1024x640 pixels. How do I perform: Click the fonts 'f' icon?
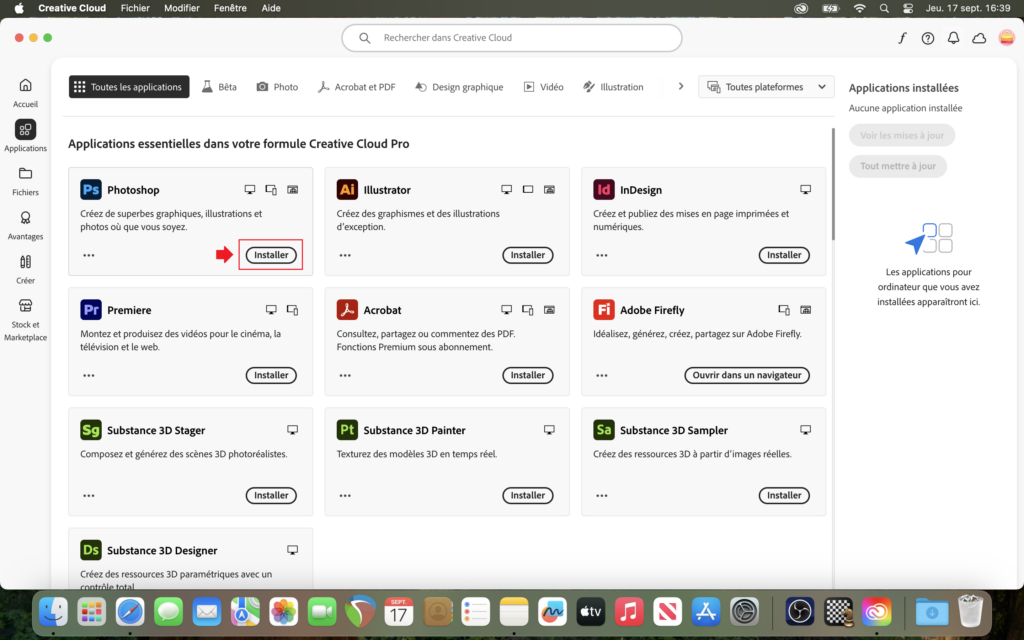coord(902,38)
